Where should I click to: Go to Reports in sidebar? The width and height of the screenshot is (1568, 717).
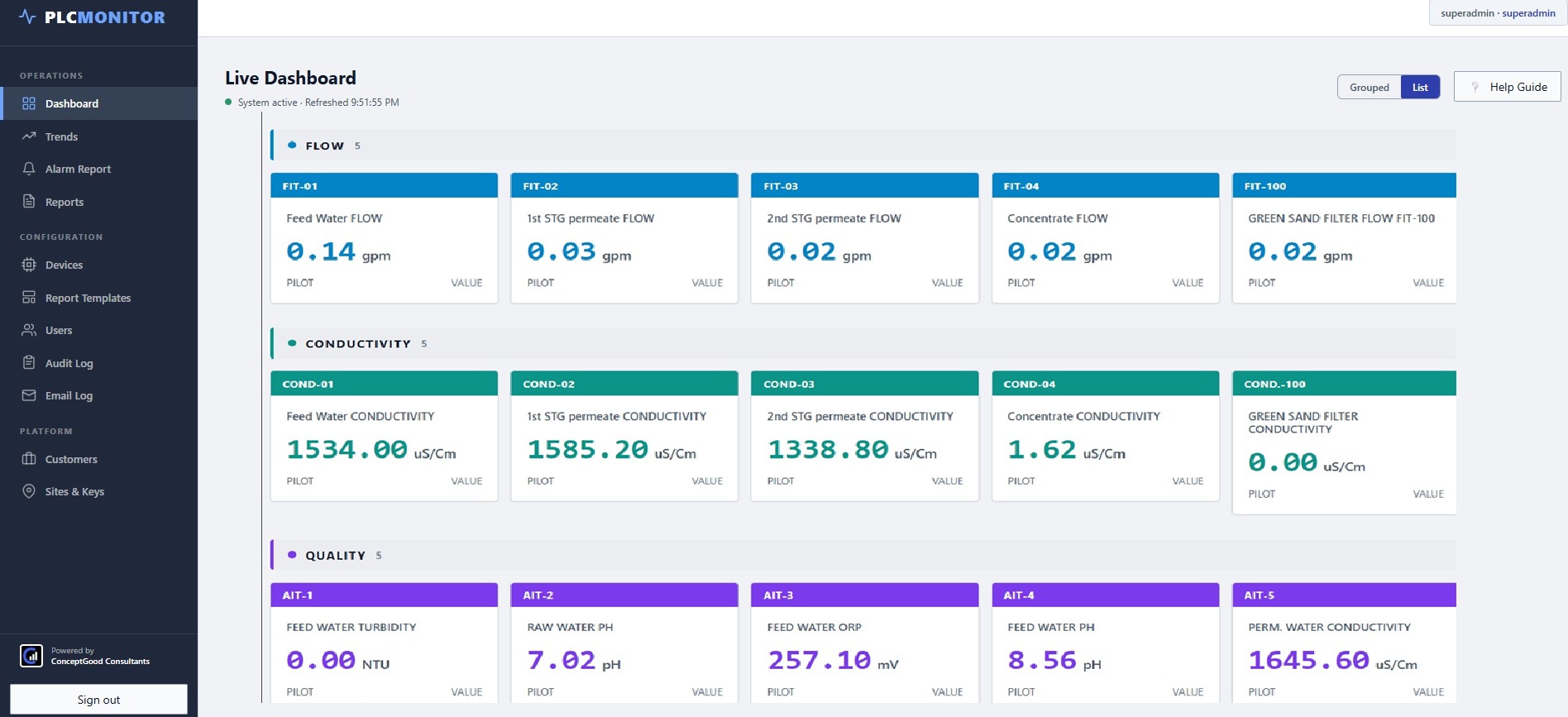pos(98,202)
